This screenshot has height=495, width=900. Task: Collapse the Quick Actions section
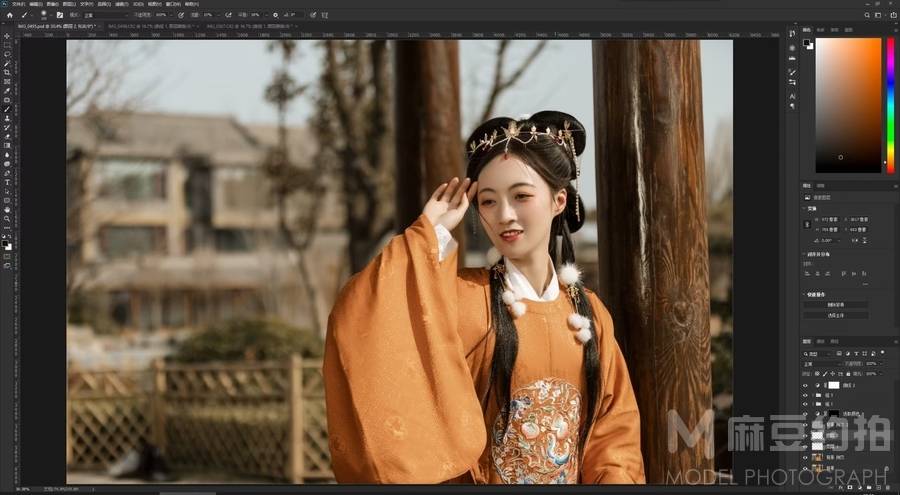click(x=805, y=294)
